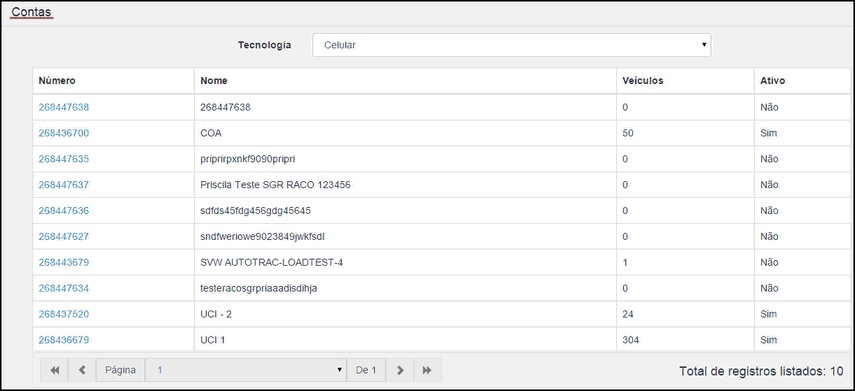
Task: Open account number 268443679
Action: (x=63, y=262)
